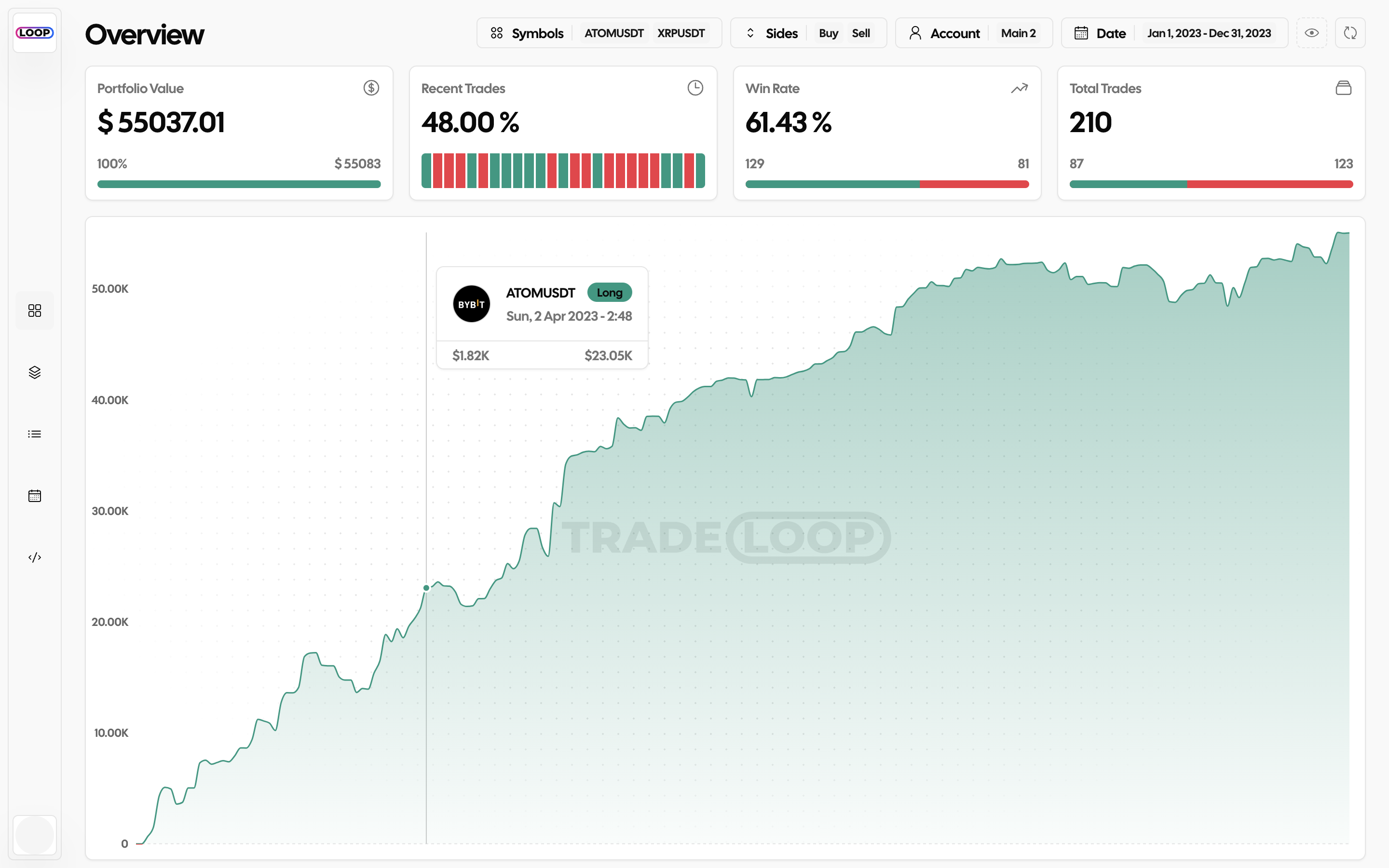Viewport: 1389px width, 868px height.
Task: Click the clock icon on Recent Trades
Action: (x=695, y=88)
